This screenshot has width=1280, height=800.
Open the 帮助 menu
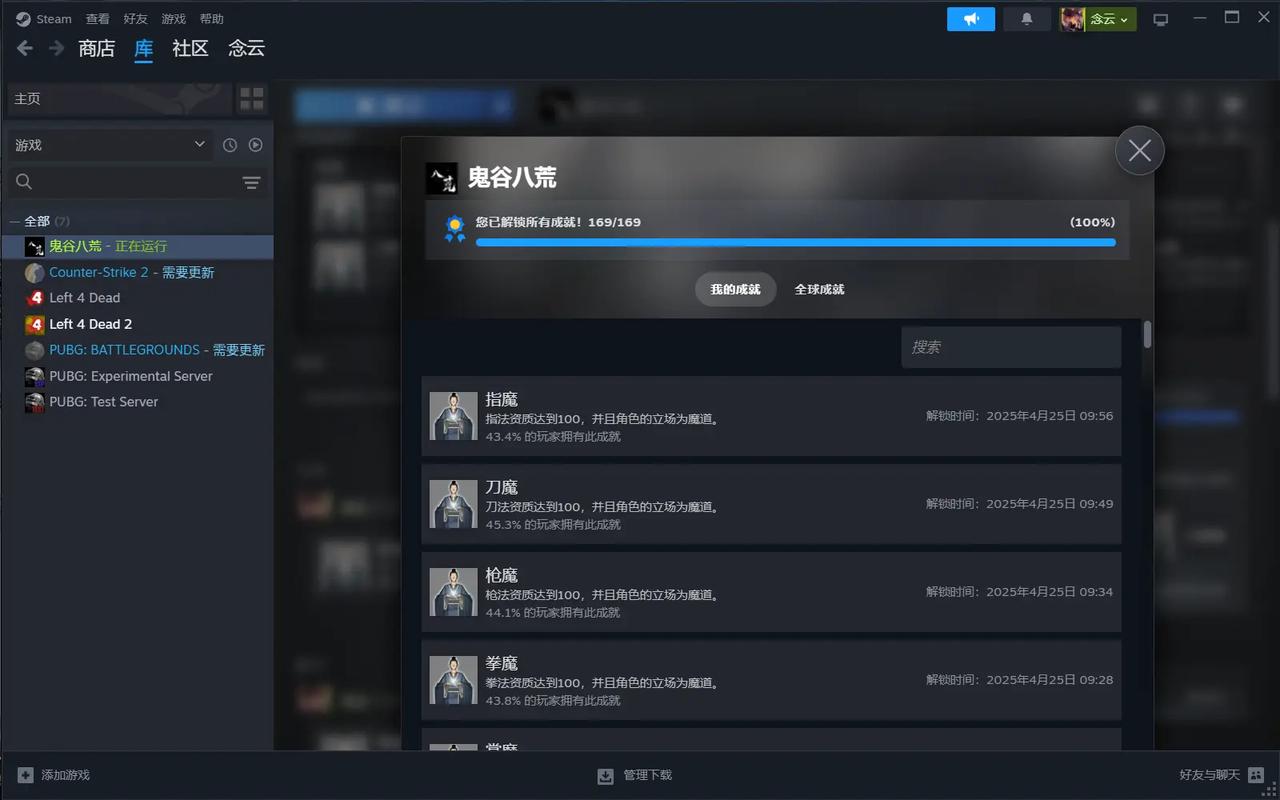click(x=211, y=19)
